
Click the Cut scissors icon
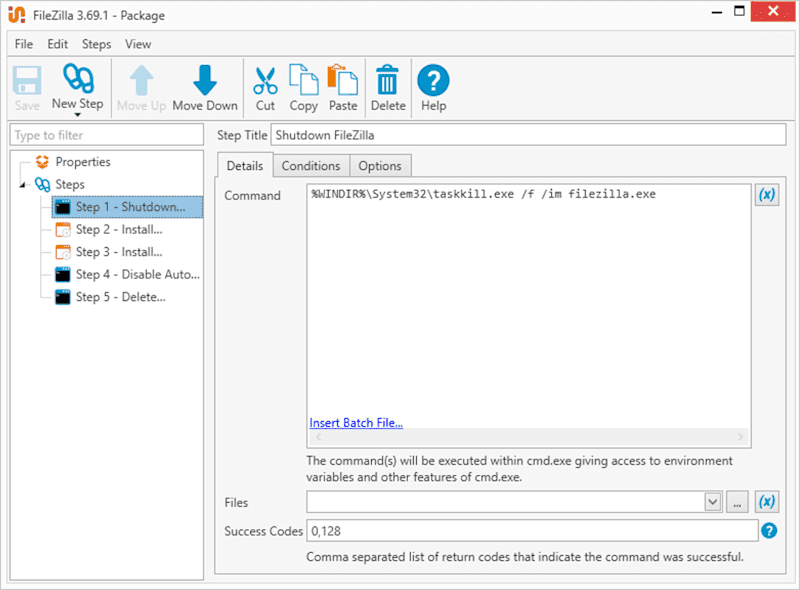coord(265,81)
